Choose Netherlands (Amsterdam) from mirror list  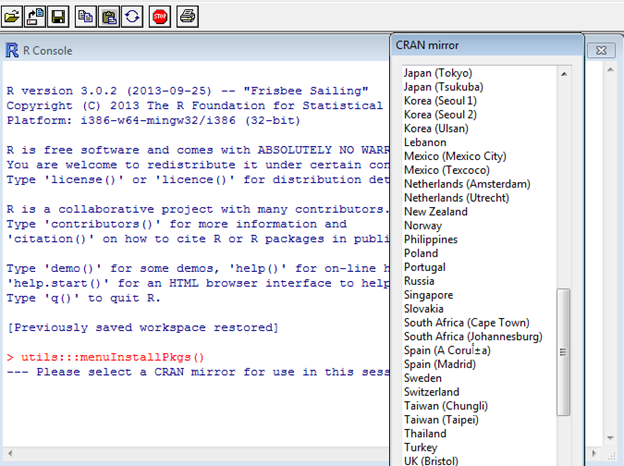click(x=467, y=184)
